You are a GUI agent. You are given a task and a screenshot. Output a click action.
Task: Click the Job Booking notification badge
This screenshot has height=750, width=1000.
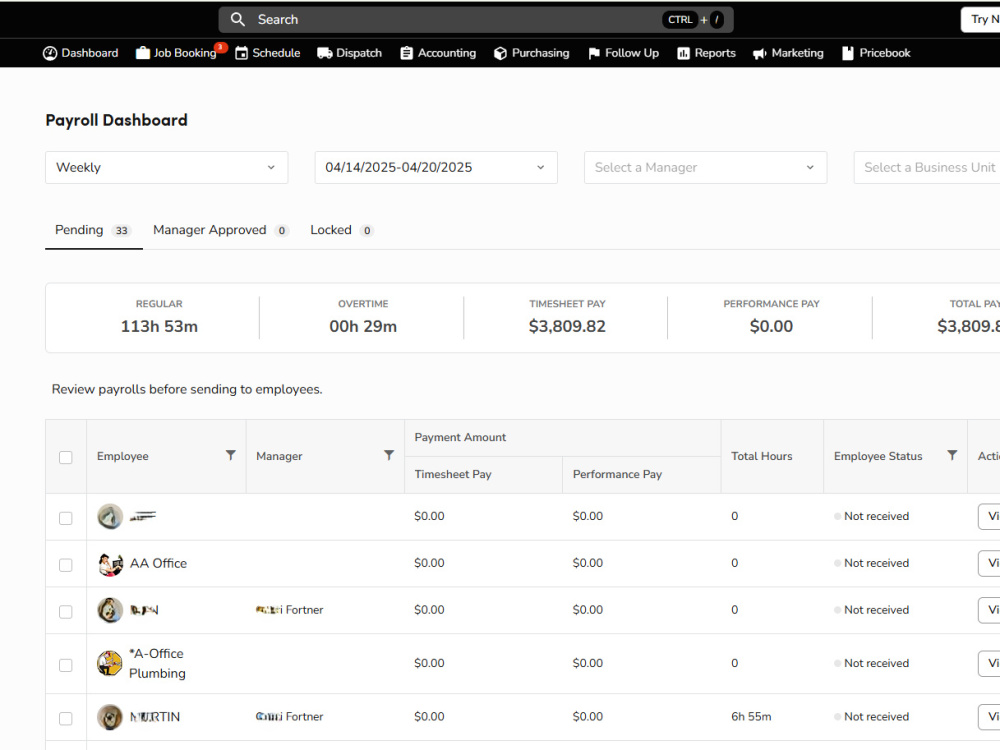(221, 47)
